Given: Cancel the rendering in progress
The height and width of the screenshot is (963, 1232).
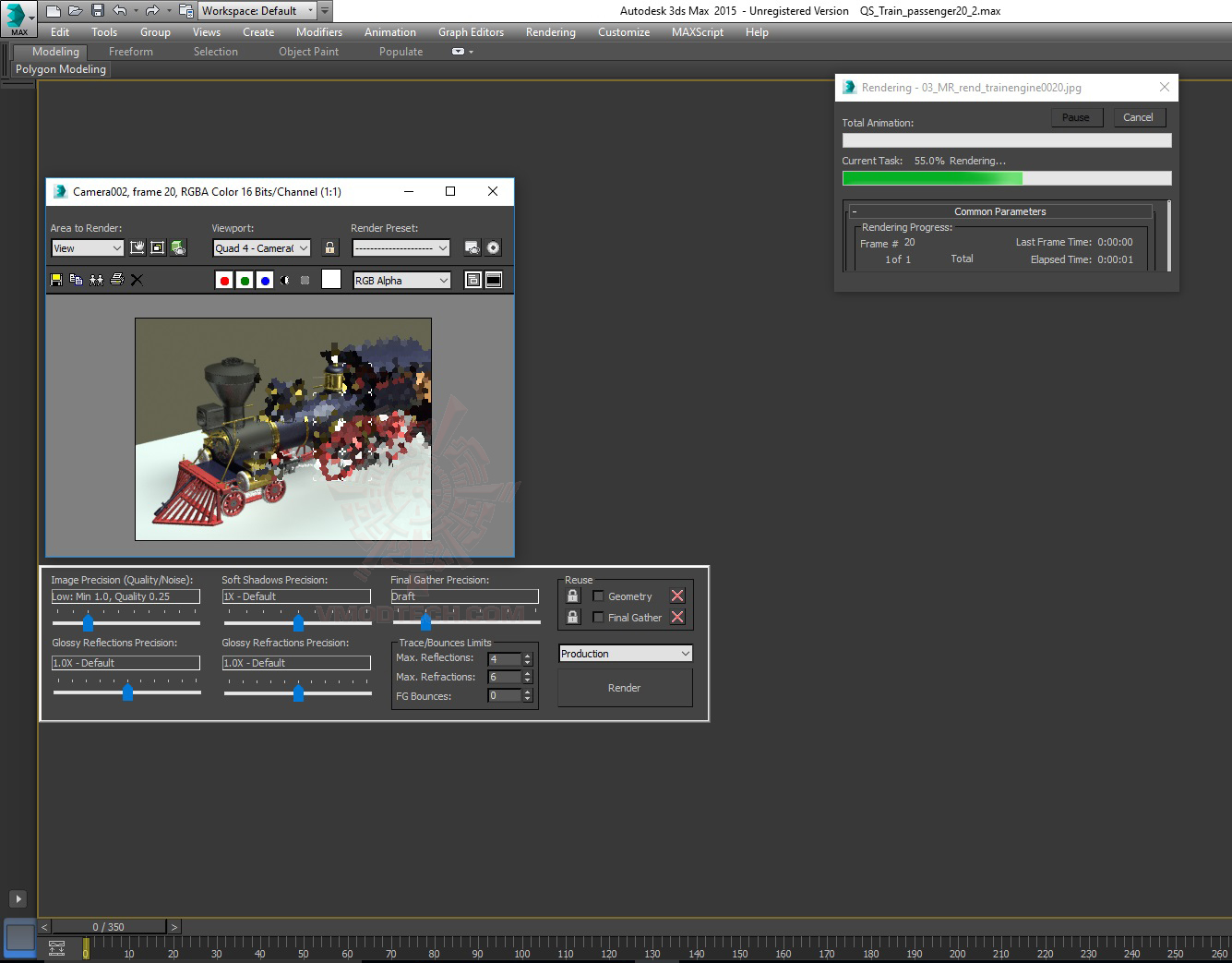Looking at the screenshot, I should (1138, 117).
